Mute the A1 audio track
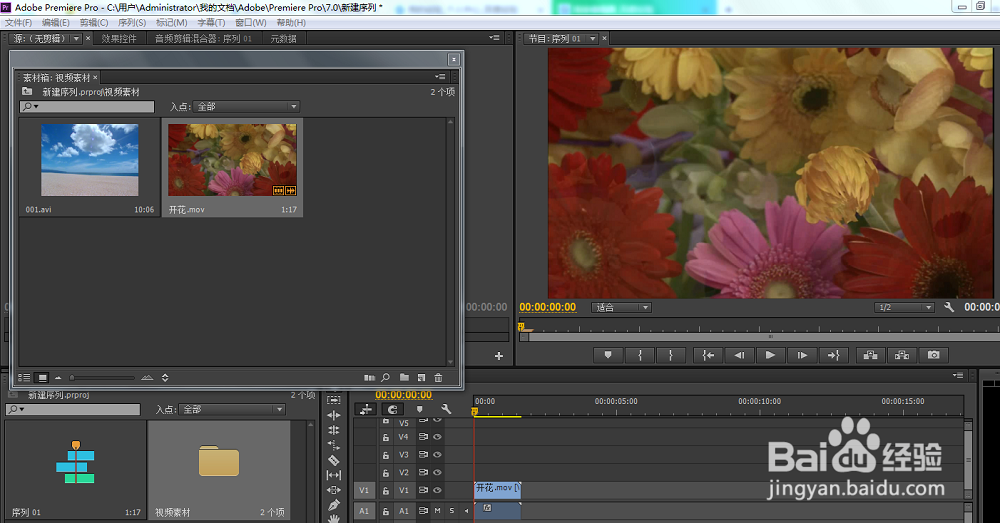Screen dimensions: 1000x523 click(438, 511)
